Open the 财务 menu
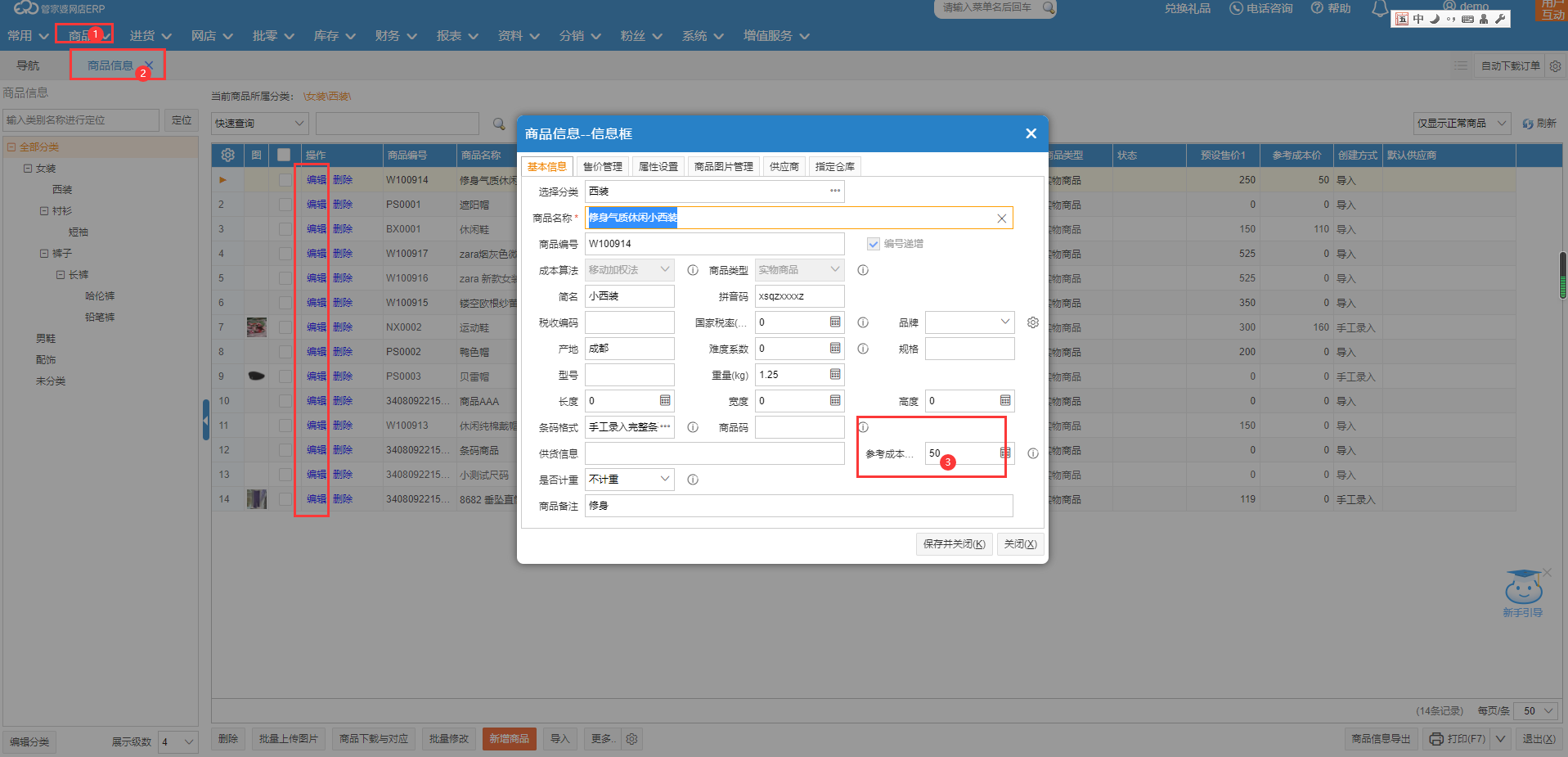The image size is (1568, 757). pos(396,36)
